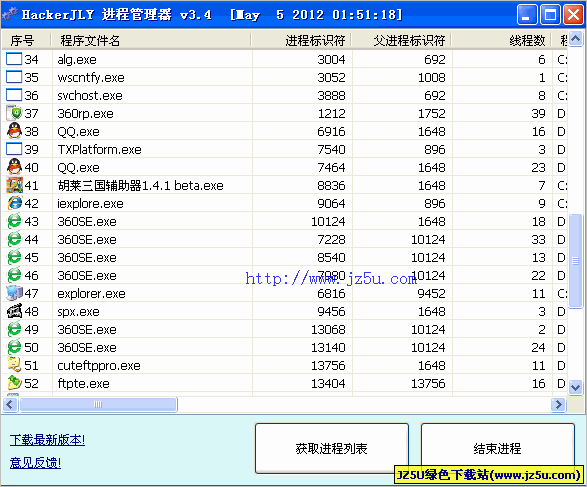This screenshot has width=587, height=487.
Task: Click the ftpte.exe icon in row 52
Action: coord(14,383)
